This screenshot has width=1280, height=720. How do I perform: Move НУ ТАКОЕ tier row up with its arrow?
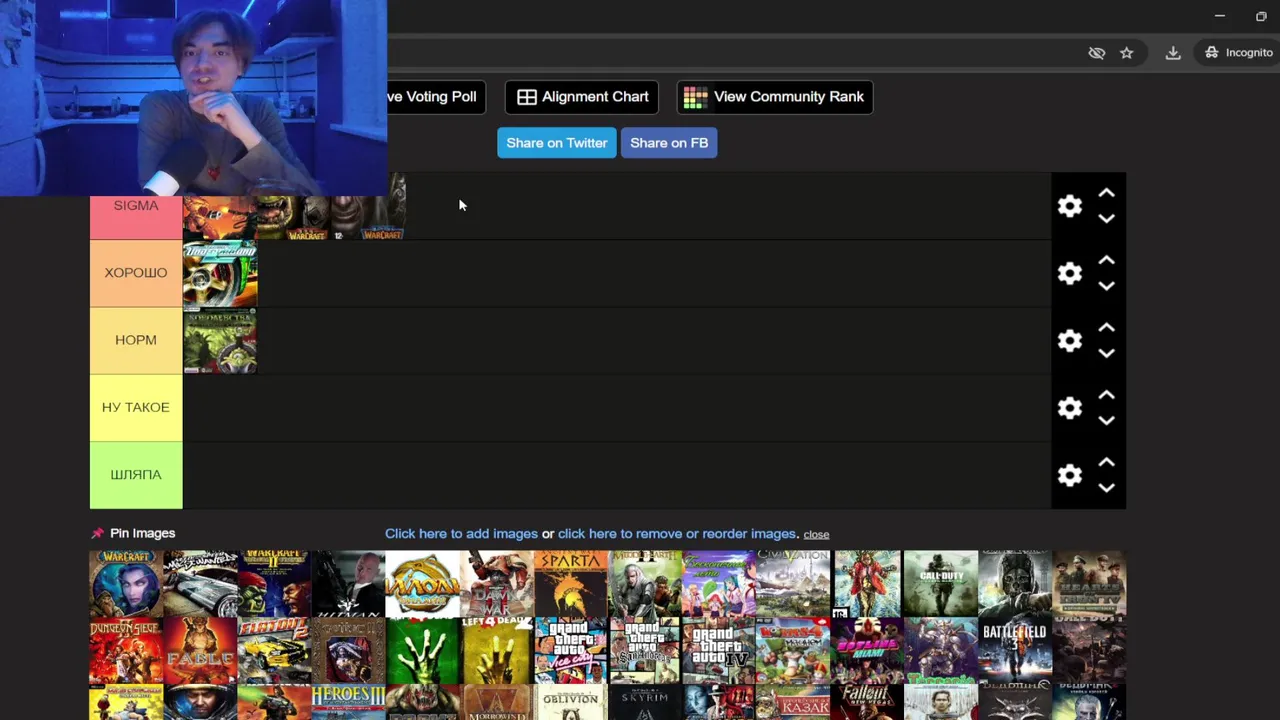click(1106, 395)
